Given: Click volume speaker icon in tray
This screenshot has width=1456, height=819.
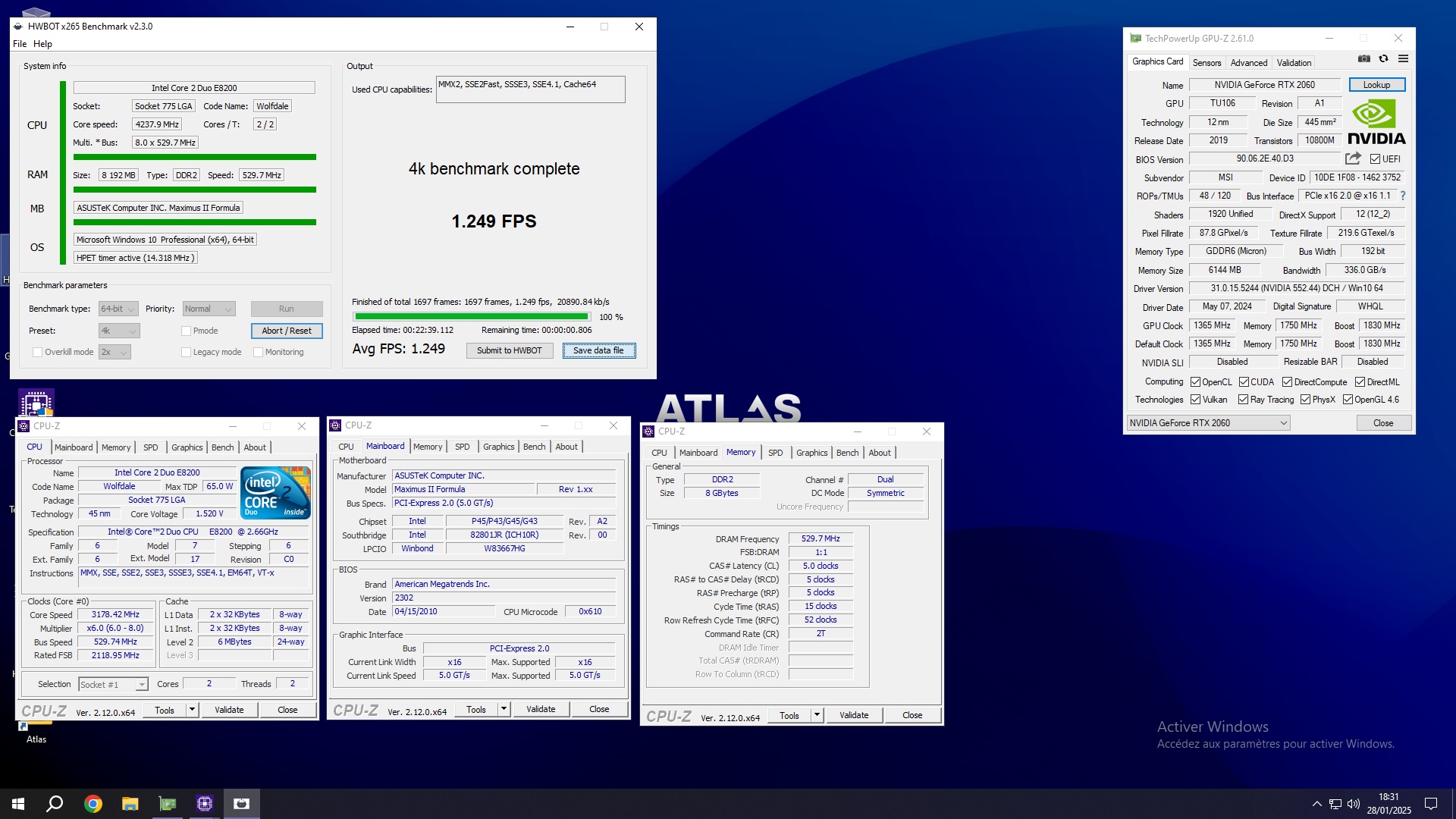Looking at the screenshot, I should pyautogui.click(x=1354, y=804).
